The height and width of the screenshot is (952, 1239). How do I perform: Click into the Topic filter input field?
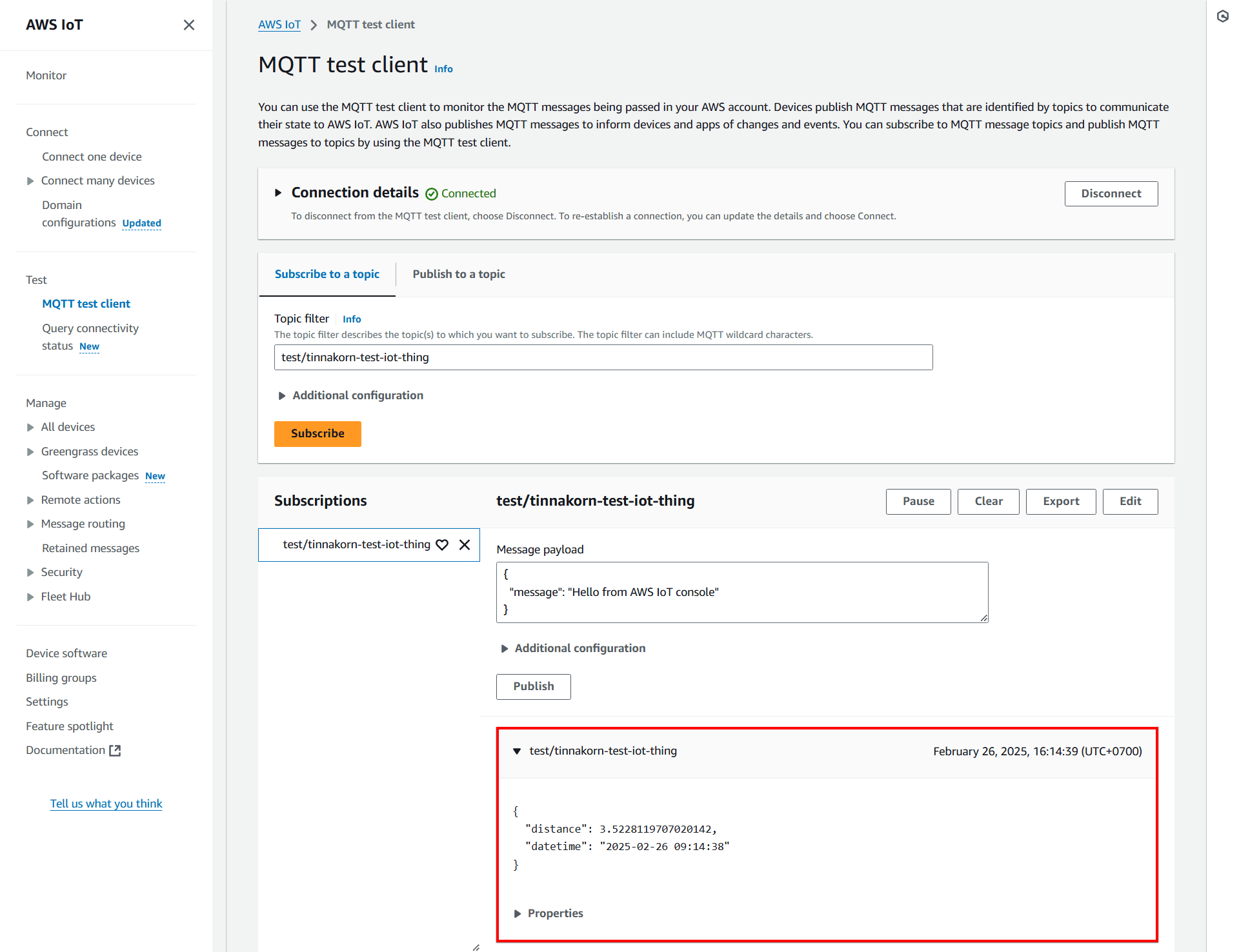pos(603,357)
